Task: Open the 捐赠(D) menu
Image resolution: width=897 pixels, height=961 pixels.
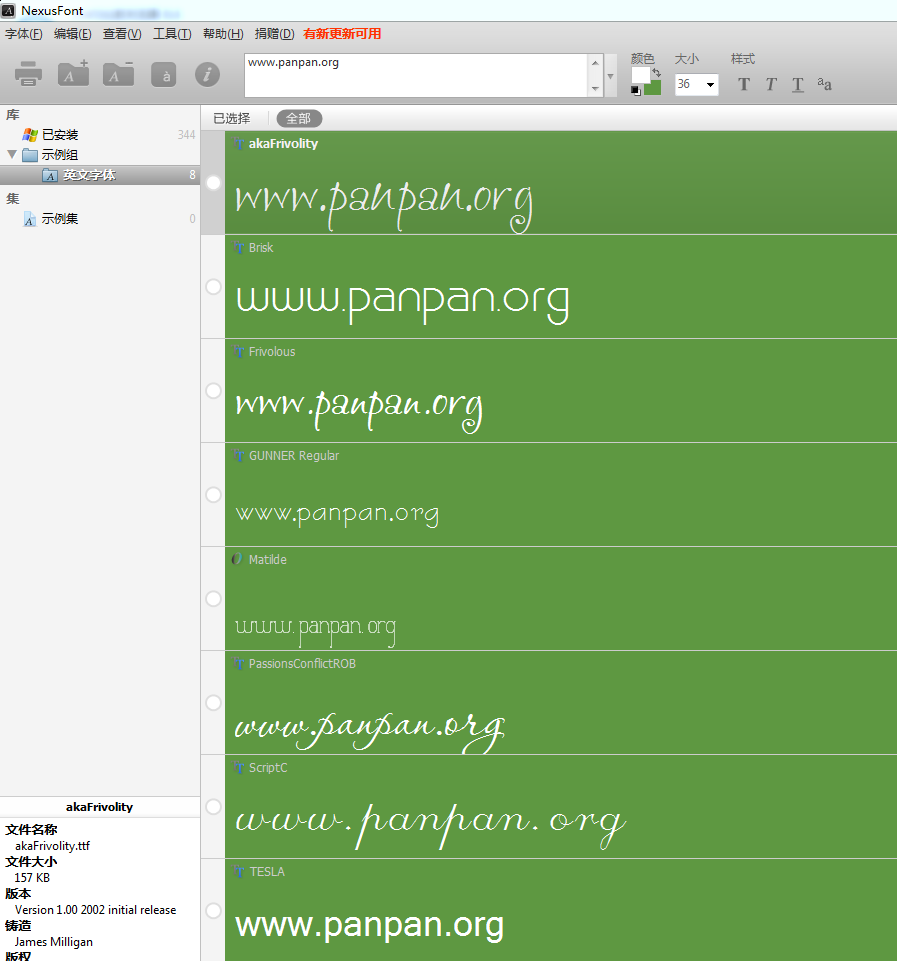Action: pyautogui.click(x=274, y=34)
